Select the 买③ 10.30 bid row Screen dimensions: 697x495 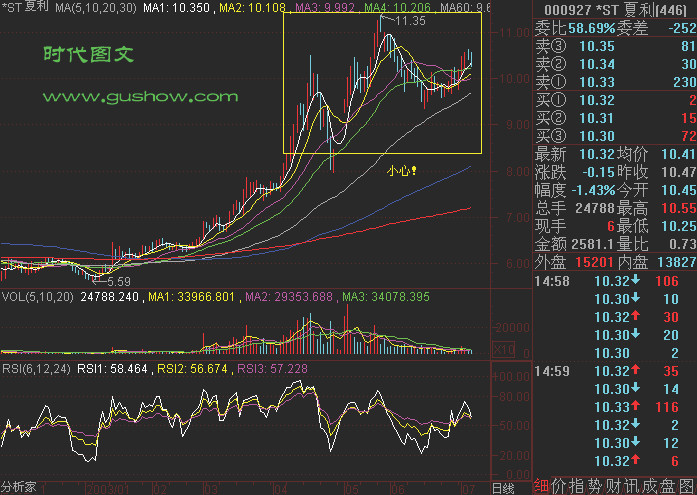click(x=615, y=136)
